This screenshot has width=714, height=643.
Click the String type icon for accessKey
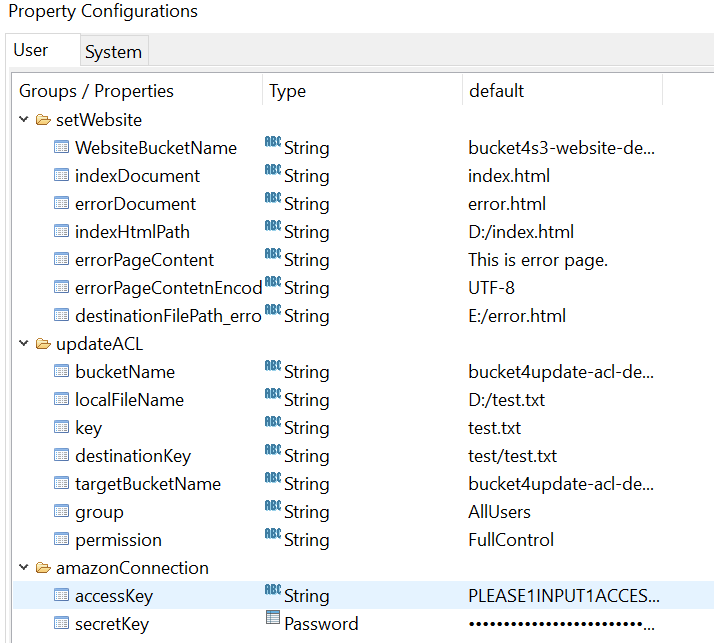point(272,591)
